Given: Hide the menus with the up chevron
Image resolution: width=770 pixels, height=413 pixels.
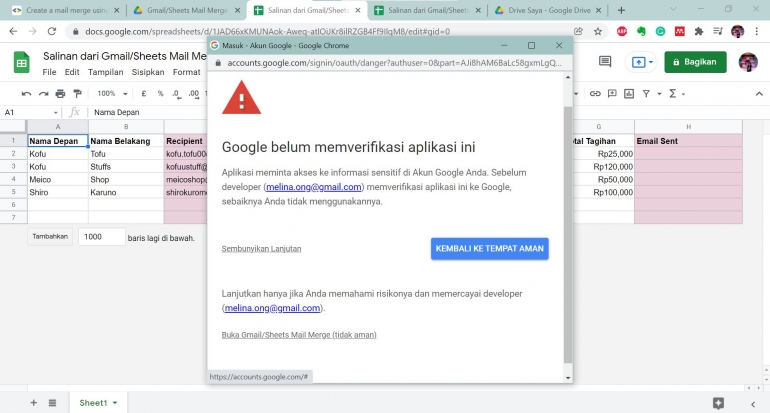Looking at the screenshot, I should click(759, 93).
